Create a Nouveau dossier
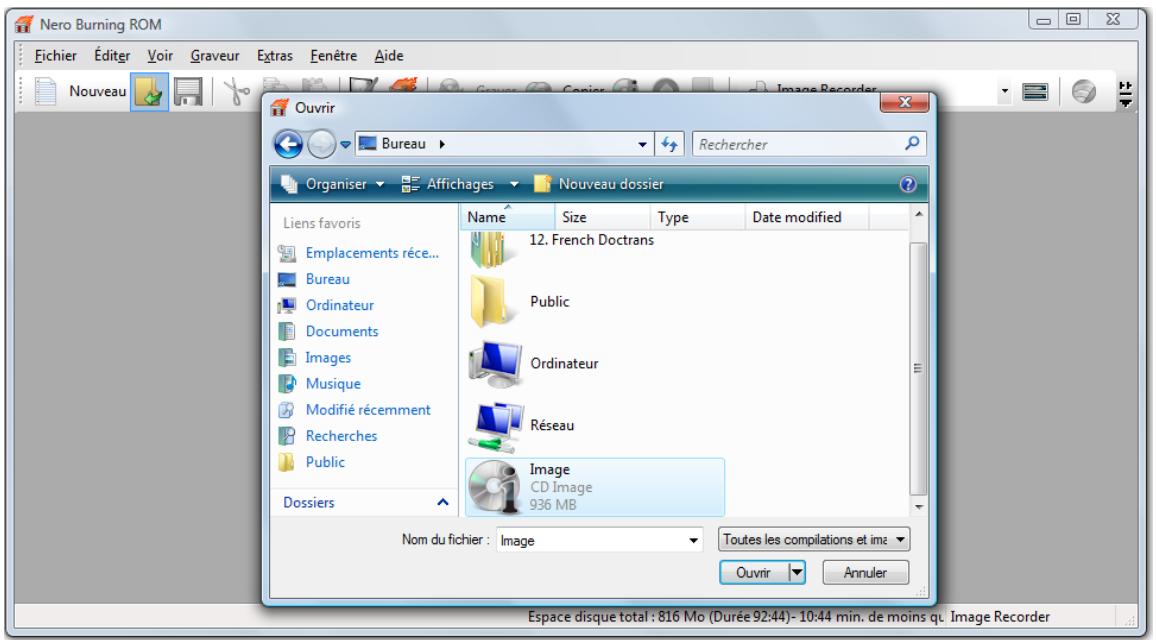1156x640 pixels. (x=599, y=184)
